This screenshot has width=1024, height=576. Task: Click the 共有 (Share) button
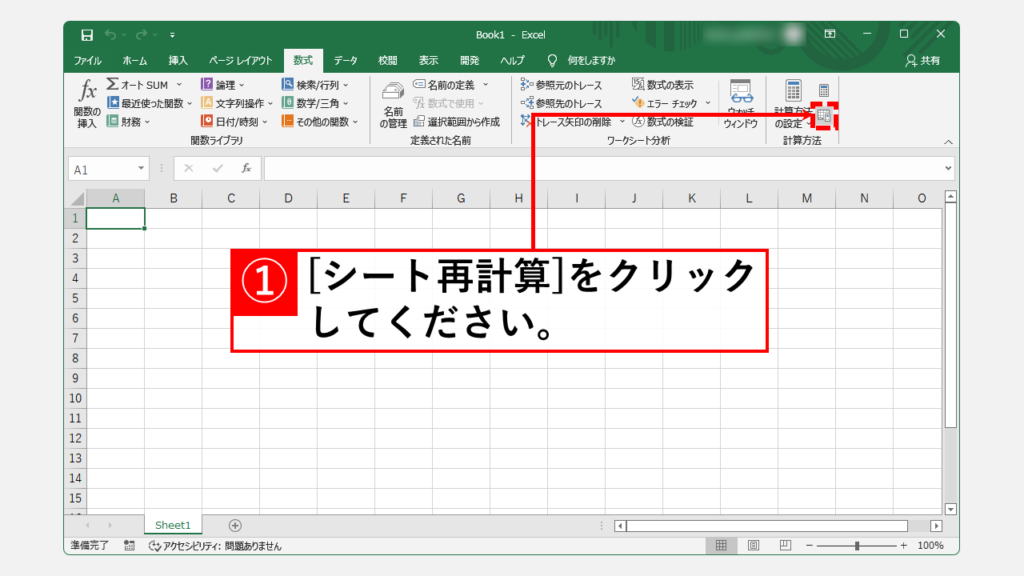coord(921,60)
